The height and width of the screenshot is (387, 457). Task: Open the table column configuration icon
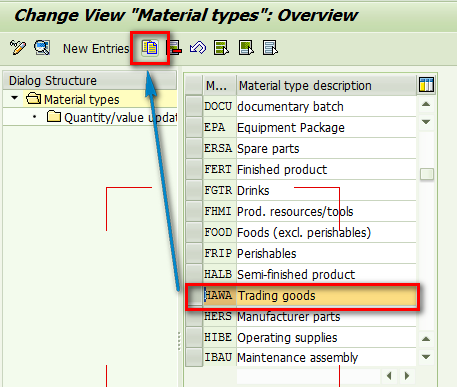[x=426, y=85]
